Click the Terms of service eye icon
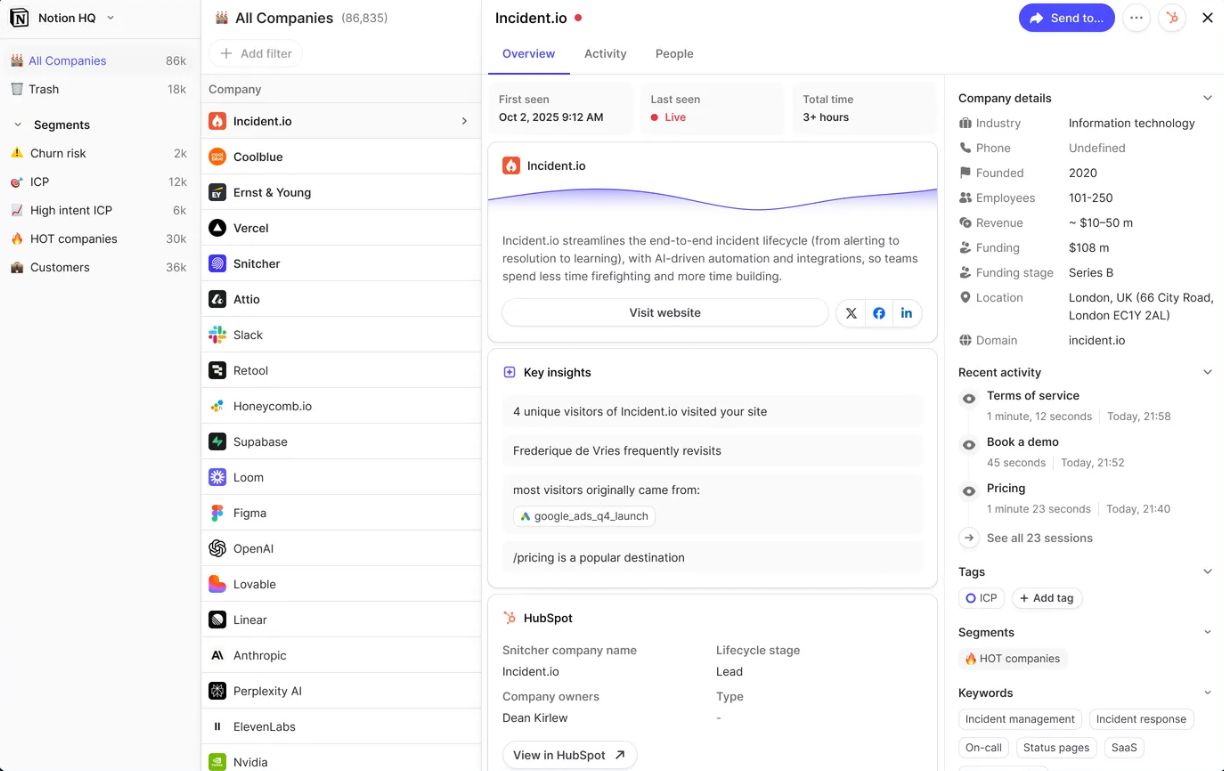The image size is (1224, 771). 969,399
